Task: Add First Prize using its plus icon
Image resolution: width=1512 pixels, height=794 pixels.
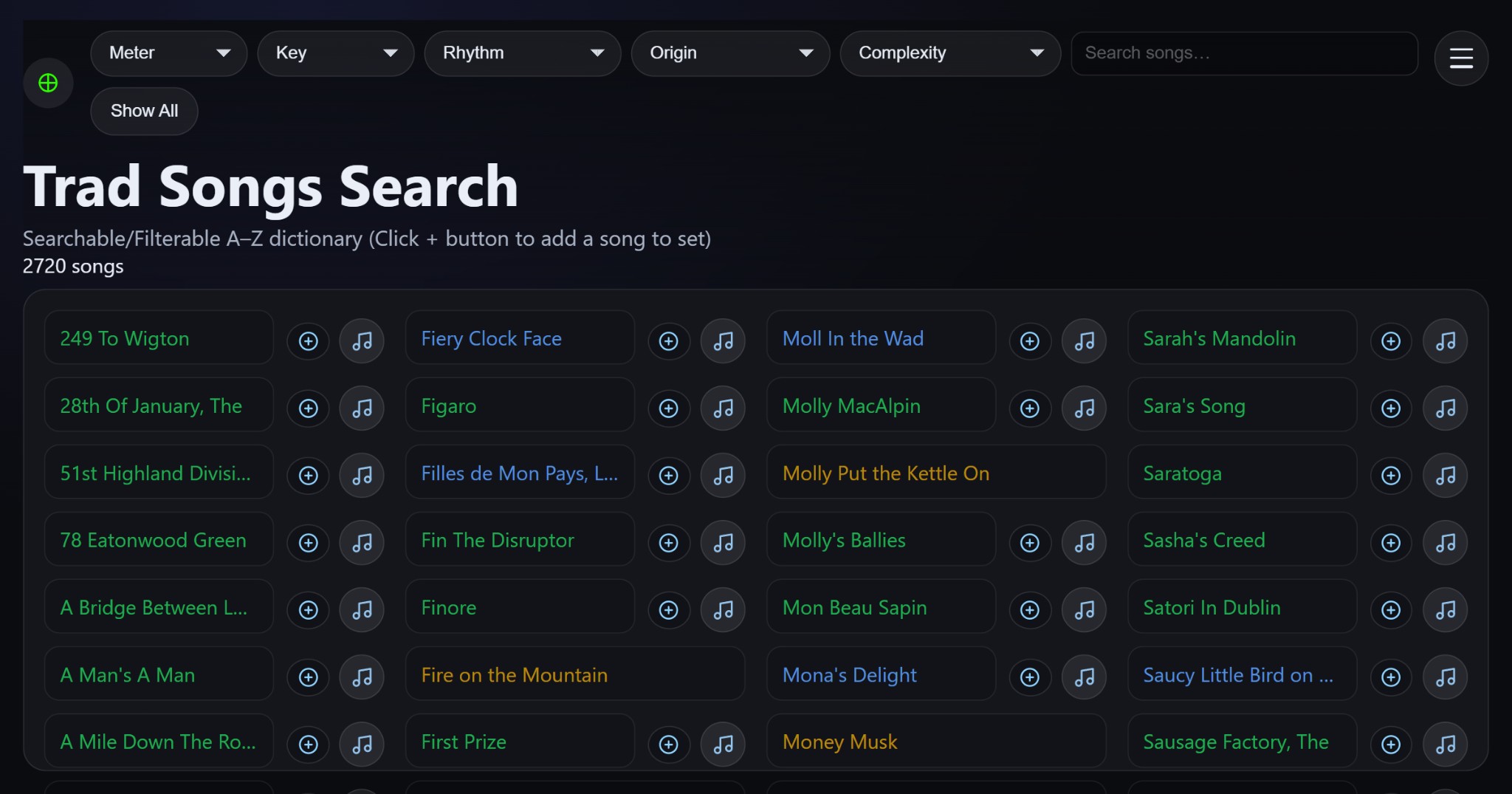Action: coord(668,744)
